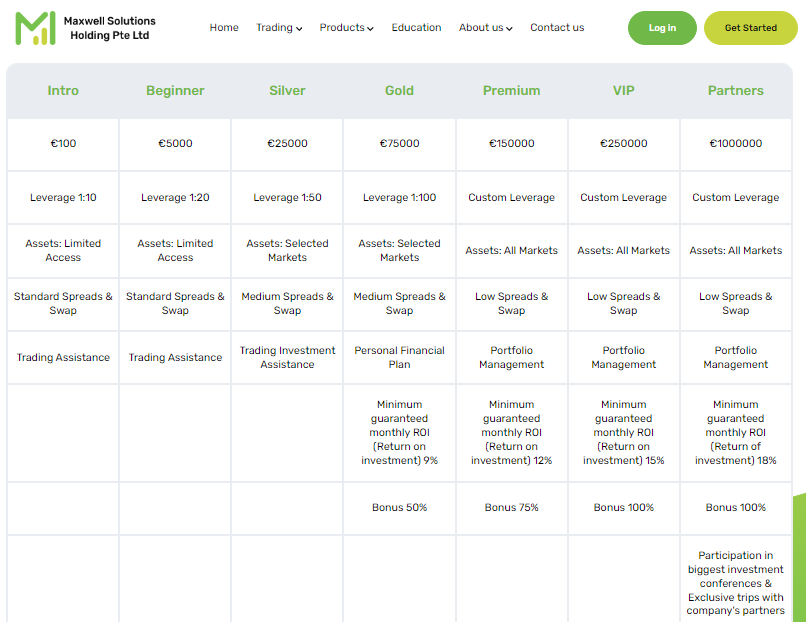Click the €1000000 Partners price cell
This screenshot has height=622, width=806.
(735, 144)
